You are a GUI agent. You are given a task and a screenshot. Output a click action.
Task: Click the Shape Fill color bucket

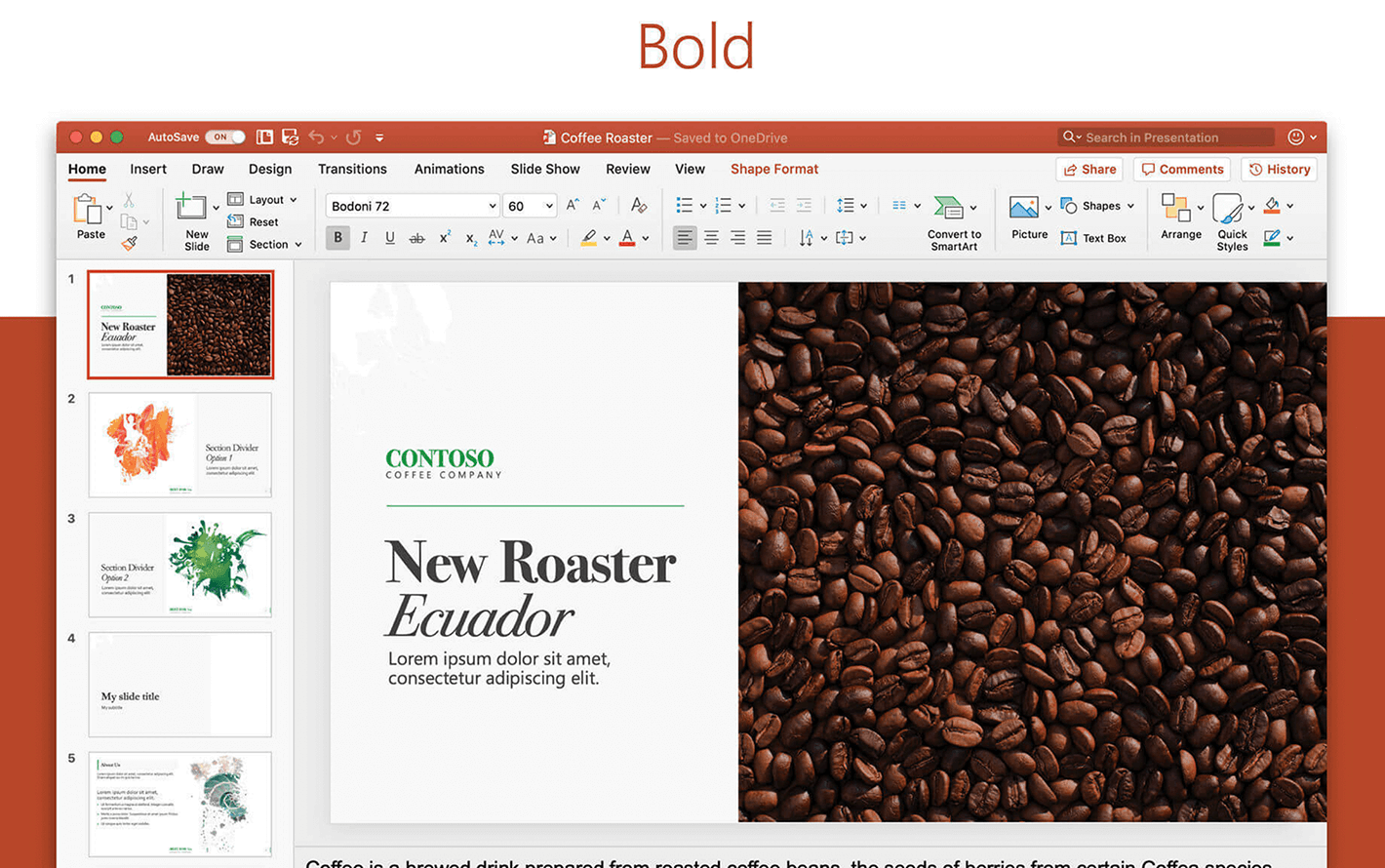click(x=1272, y=205)
